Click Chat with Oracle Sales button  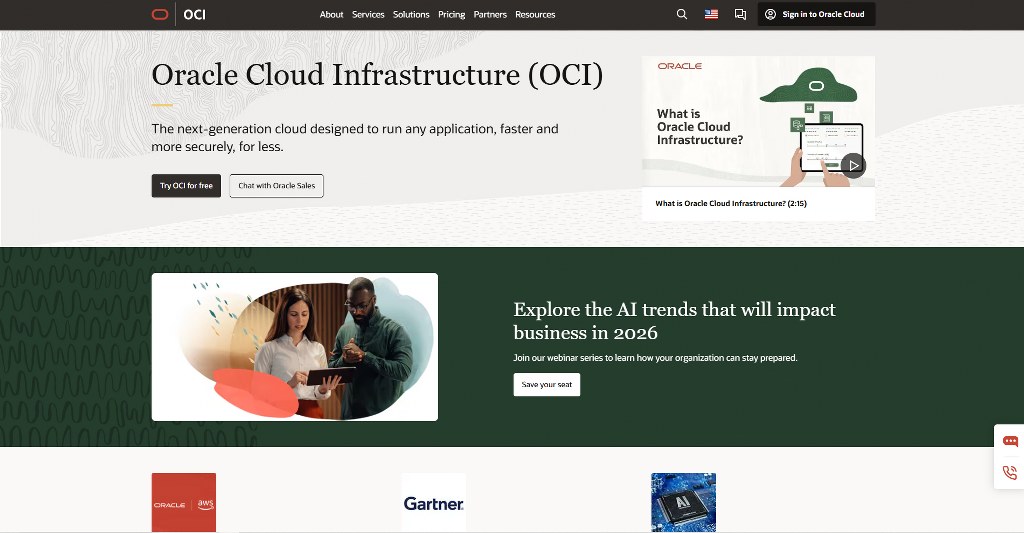coord(276,186)
